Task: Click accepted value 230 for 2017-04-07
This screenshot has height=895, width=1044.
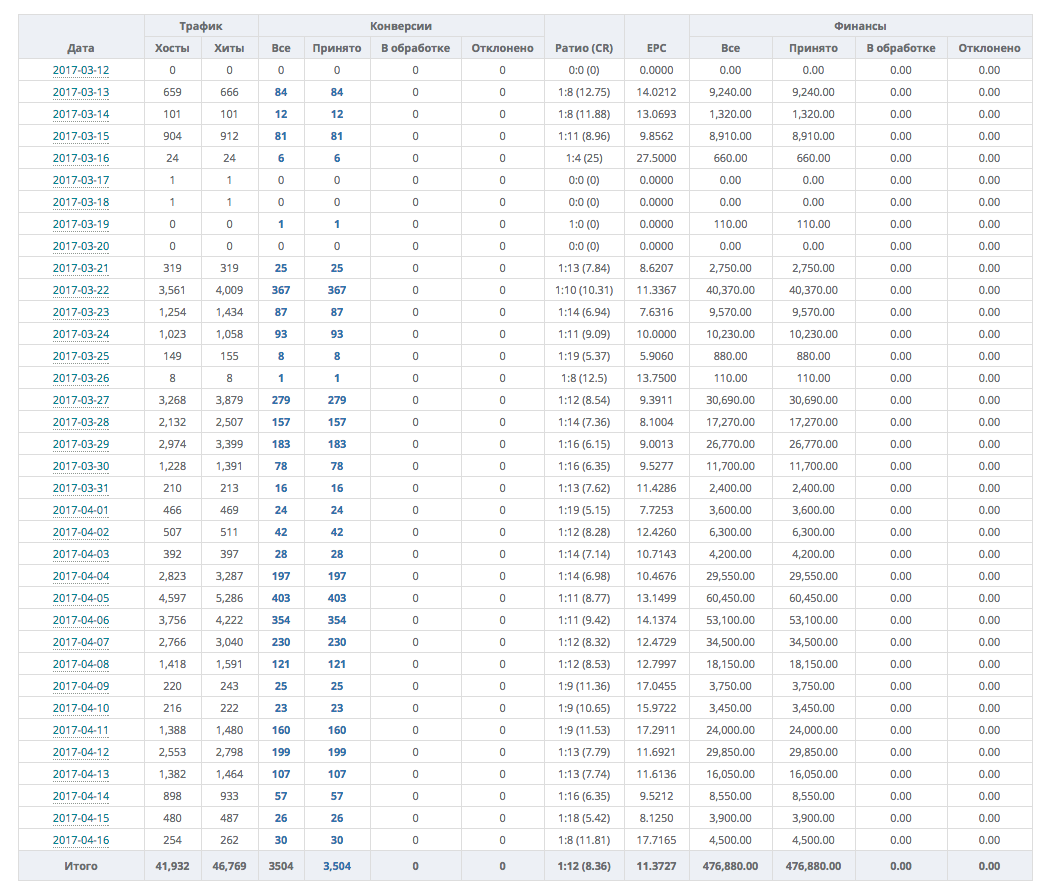Action: click(337, 642)
